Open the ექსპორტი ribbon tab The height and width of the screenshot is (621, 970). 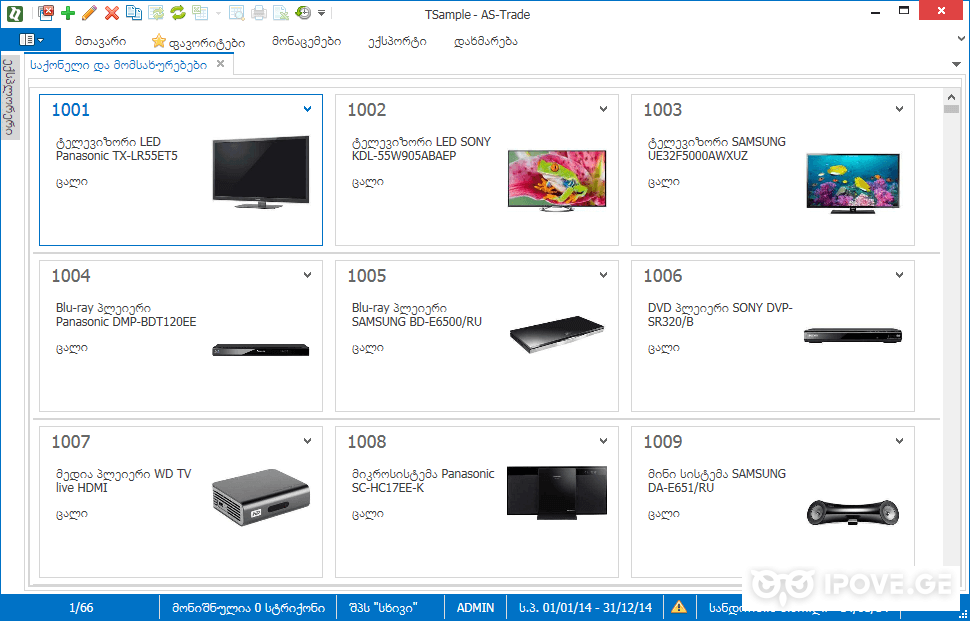(397, 41)
